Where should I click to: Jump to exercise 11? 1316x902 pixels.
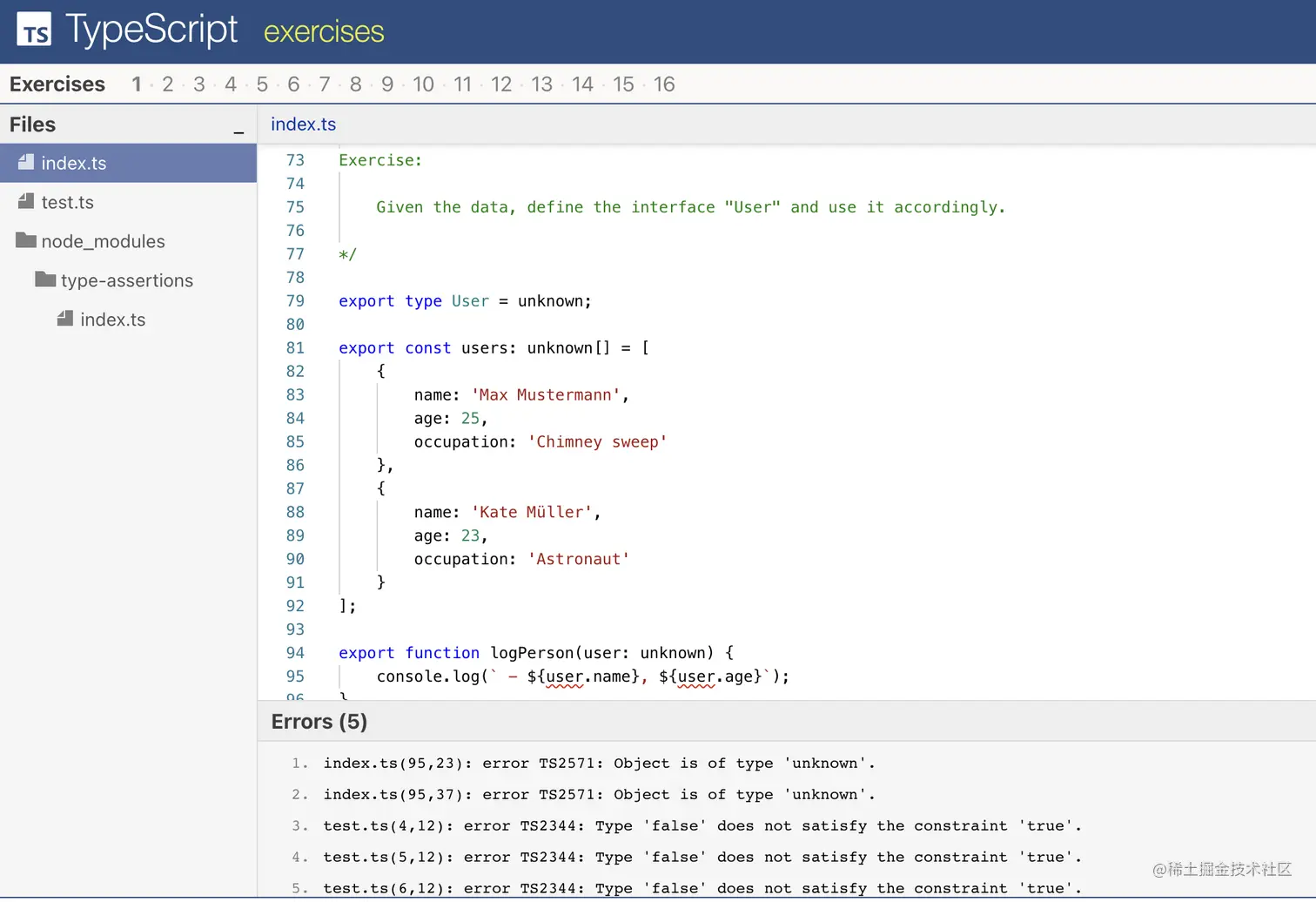(x=463, y=84)
